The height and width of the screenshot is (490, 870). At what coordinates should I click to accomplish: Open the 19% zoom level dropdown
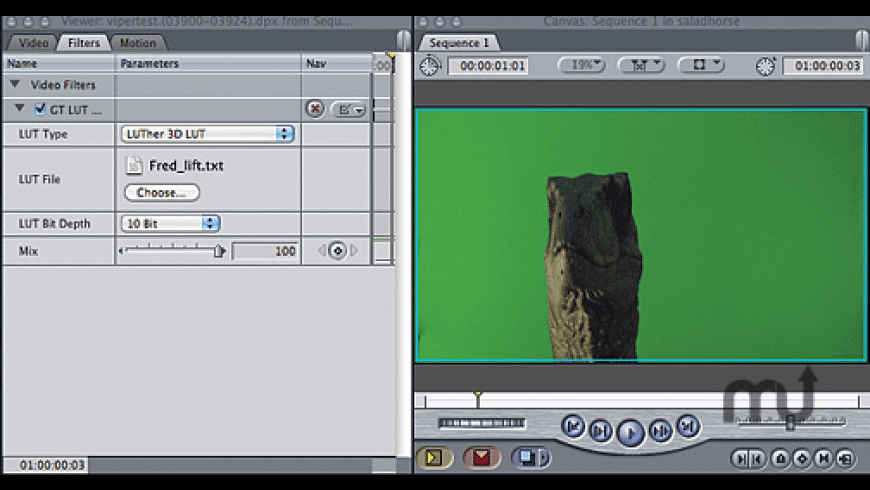[x=581, y=65]
